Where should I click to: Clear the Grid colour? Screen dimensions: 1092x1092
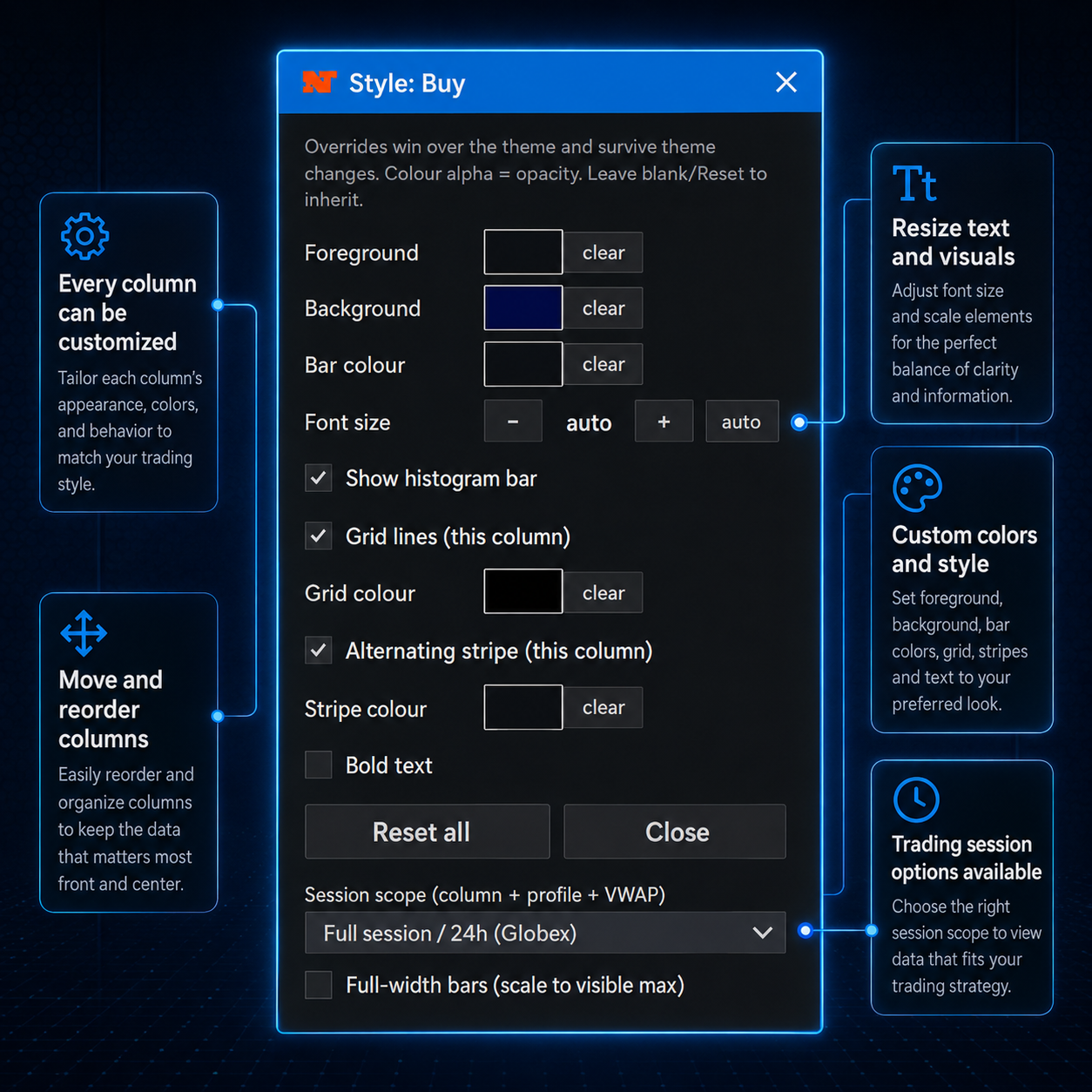(x=603, y=592)
